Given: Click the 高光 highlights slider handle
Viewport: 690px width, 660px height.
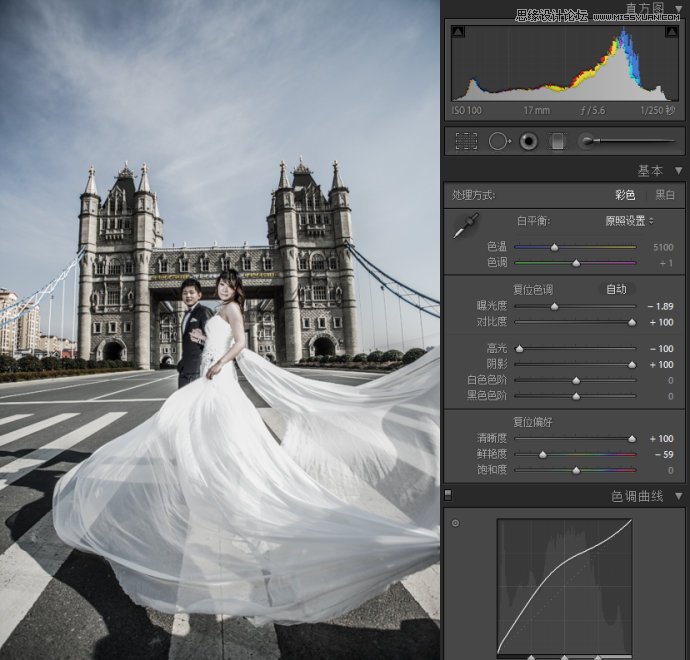Looking at the screenshot, I should [519, 349].
